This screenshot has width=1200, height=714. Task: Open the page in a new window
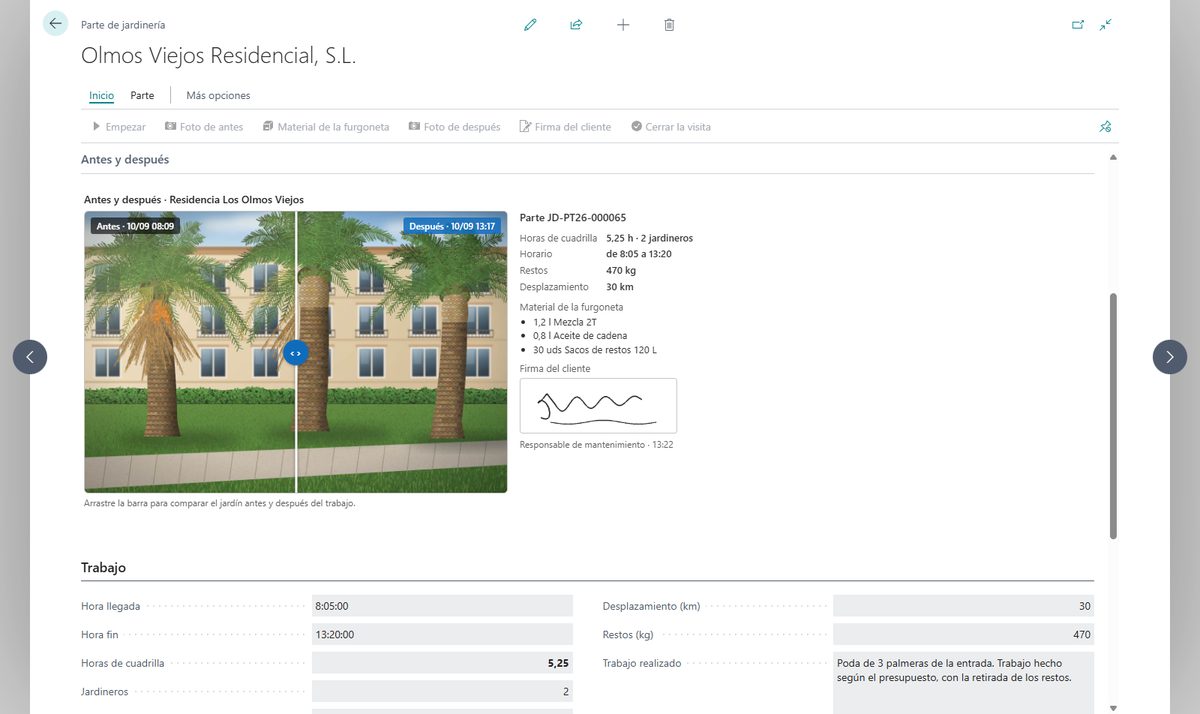click(x=1078, y=25)
